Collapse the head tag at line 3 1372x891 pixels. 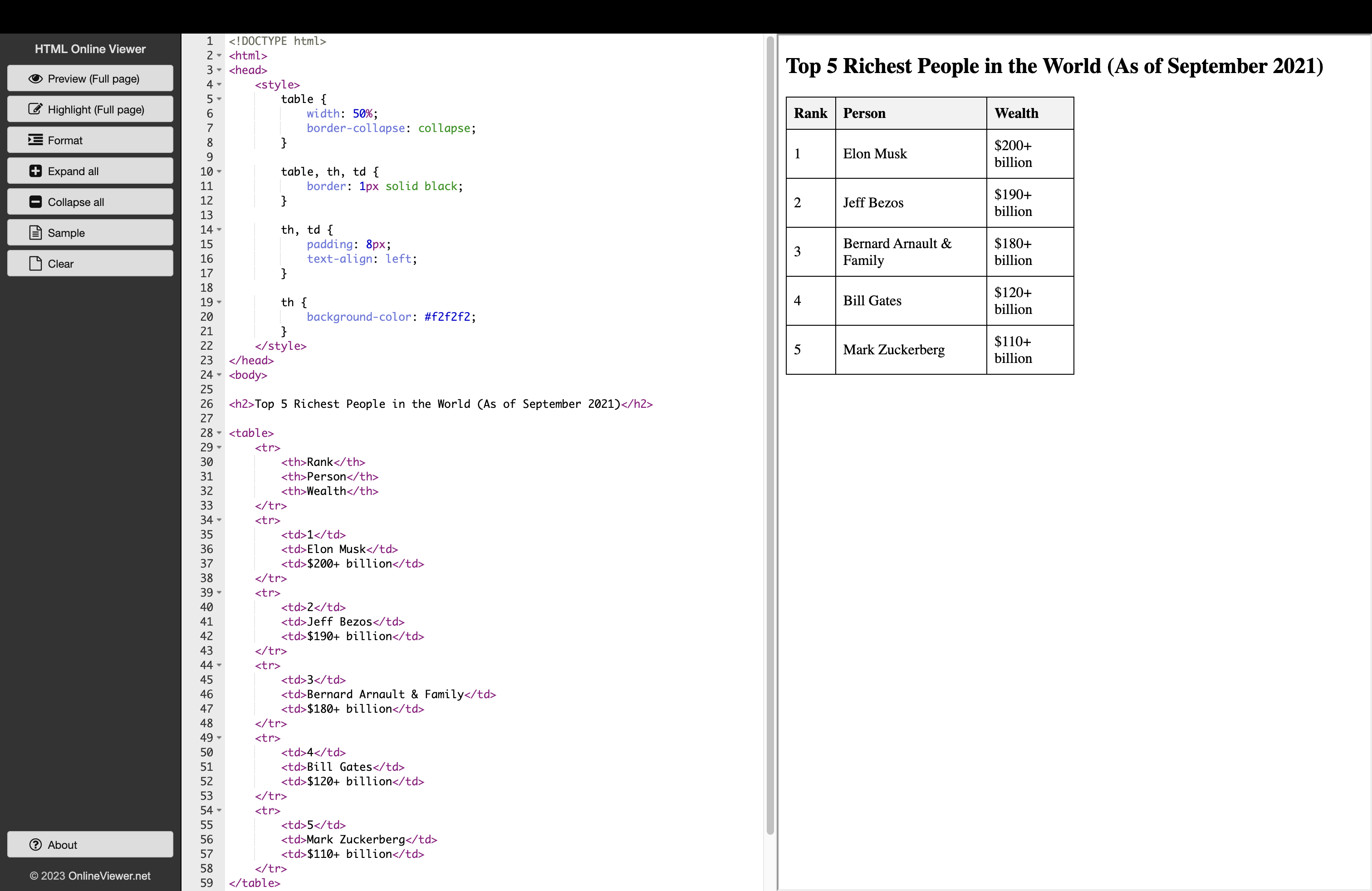pos(219,70)
